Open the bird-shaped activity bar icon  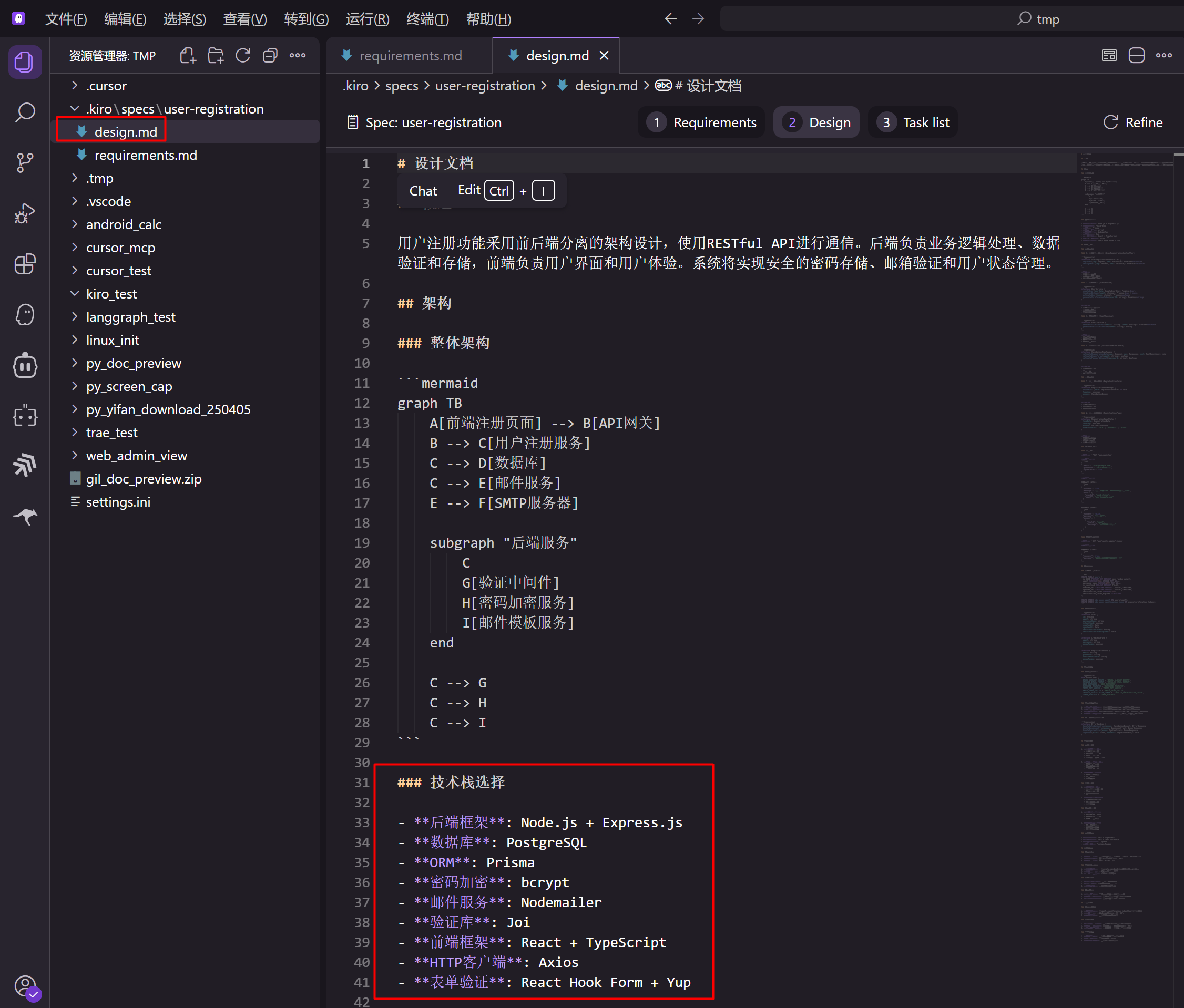[x=25, y=516]
